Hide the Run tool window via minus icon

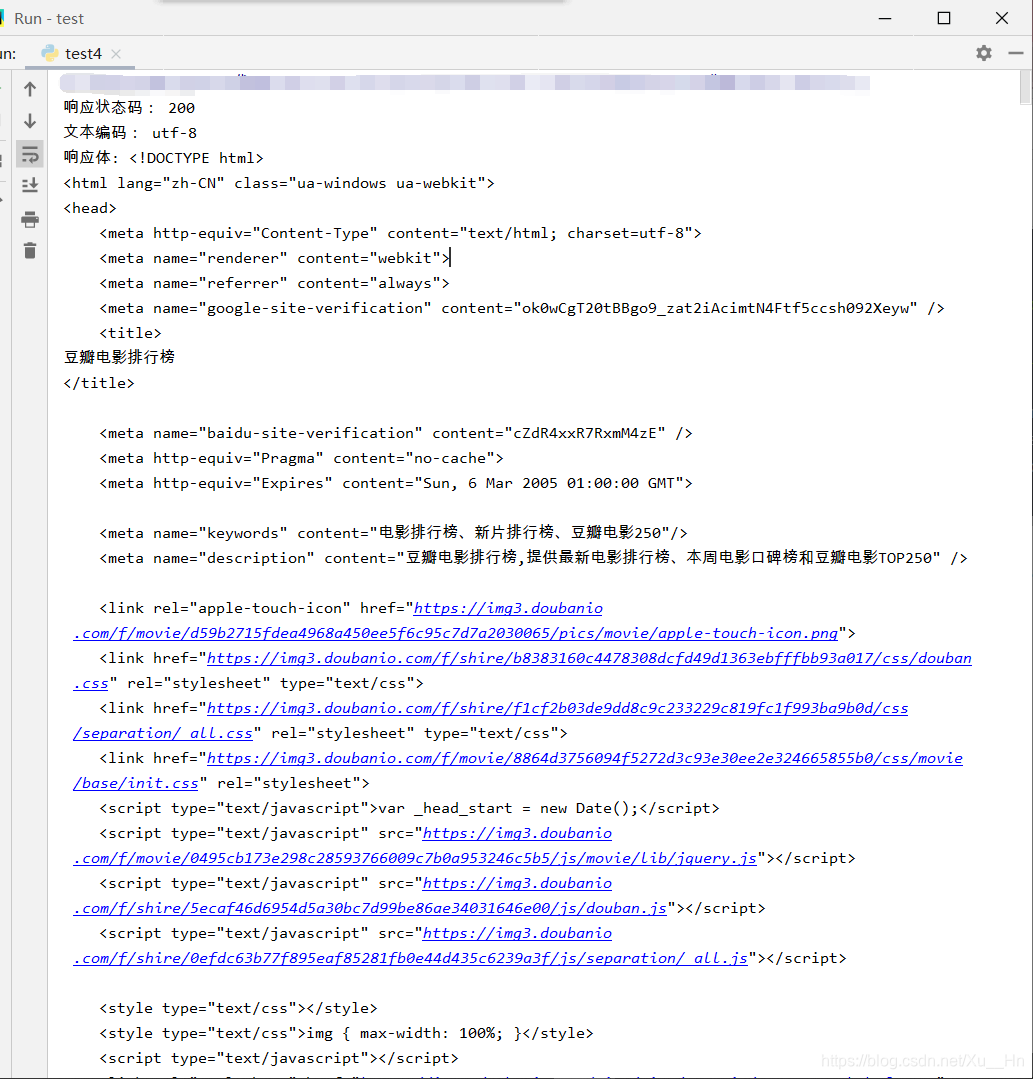pos(1015,53)
